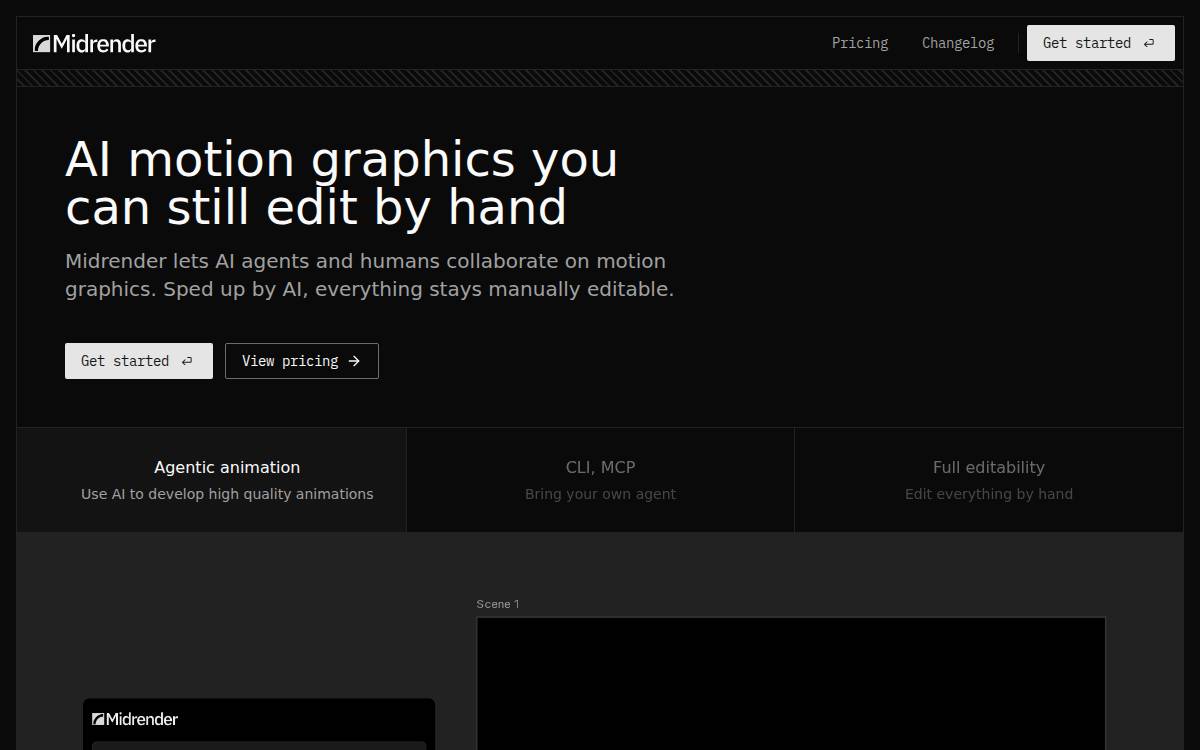Screen dimensions: 1200x750
Task: Click the Midrender description paragraph
Action: point(370,275)
